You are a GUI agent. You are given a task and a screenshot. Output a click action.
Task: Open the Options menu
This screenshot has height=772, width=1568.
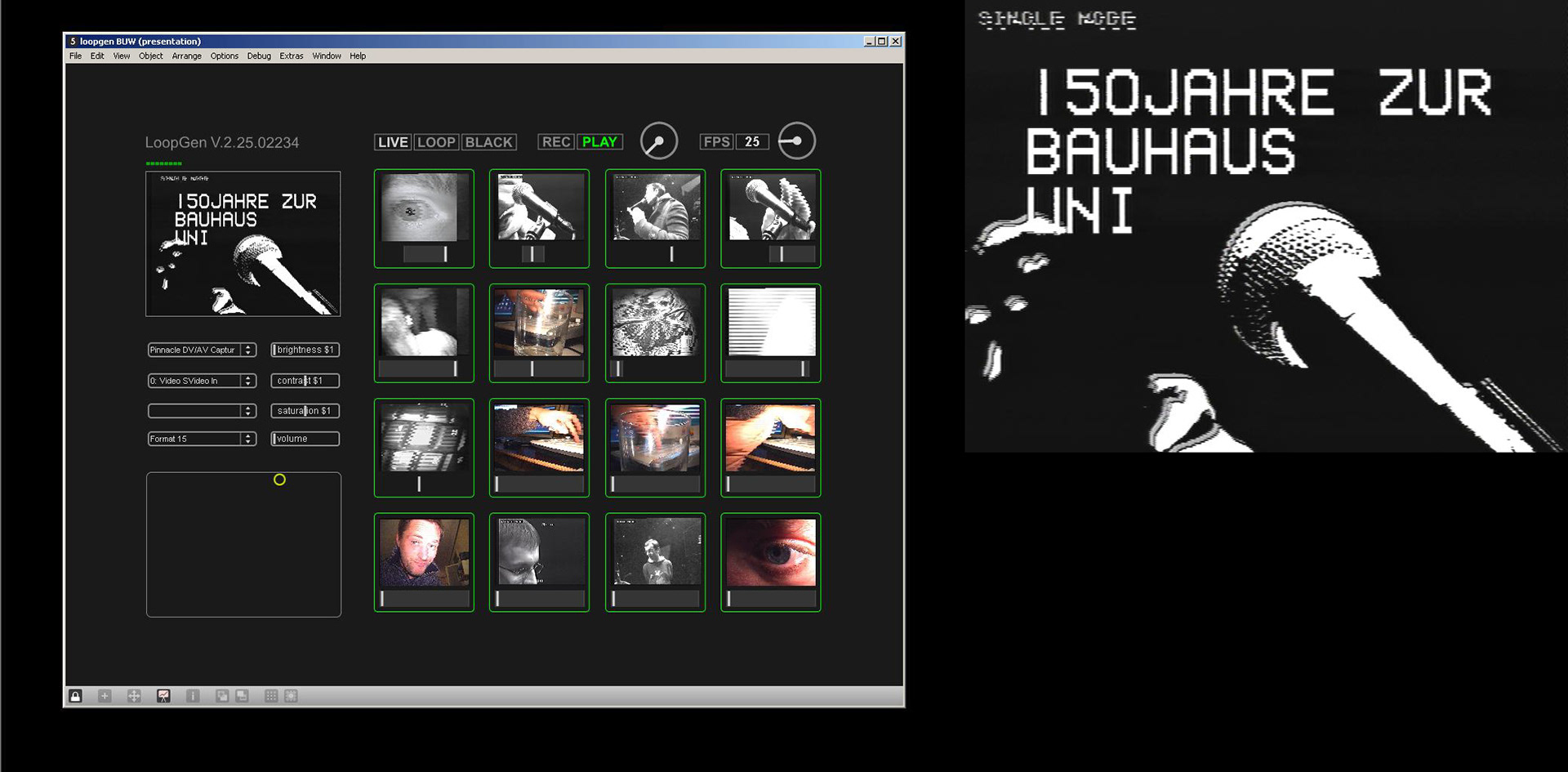tap(225, 56)
